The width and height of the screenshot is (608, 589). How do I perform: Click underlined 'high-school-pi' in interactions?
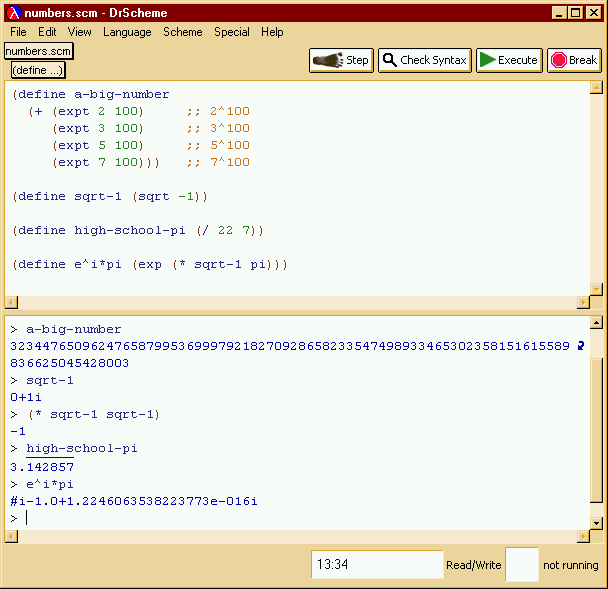coord(82,449)
